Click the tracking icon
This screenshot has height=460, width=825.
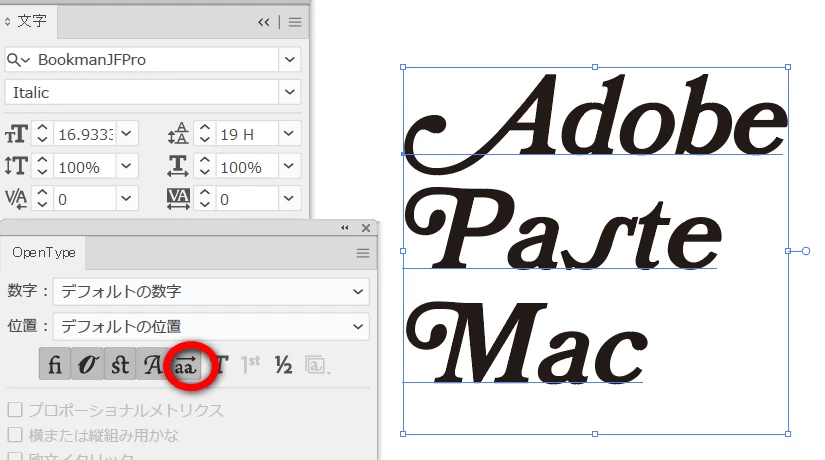coord(178,199)
